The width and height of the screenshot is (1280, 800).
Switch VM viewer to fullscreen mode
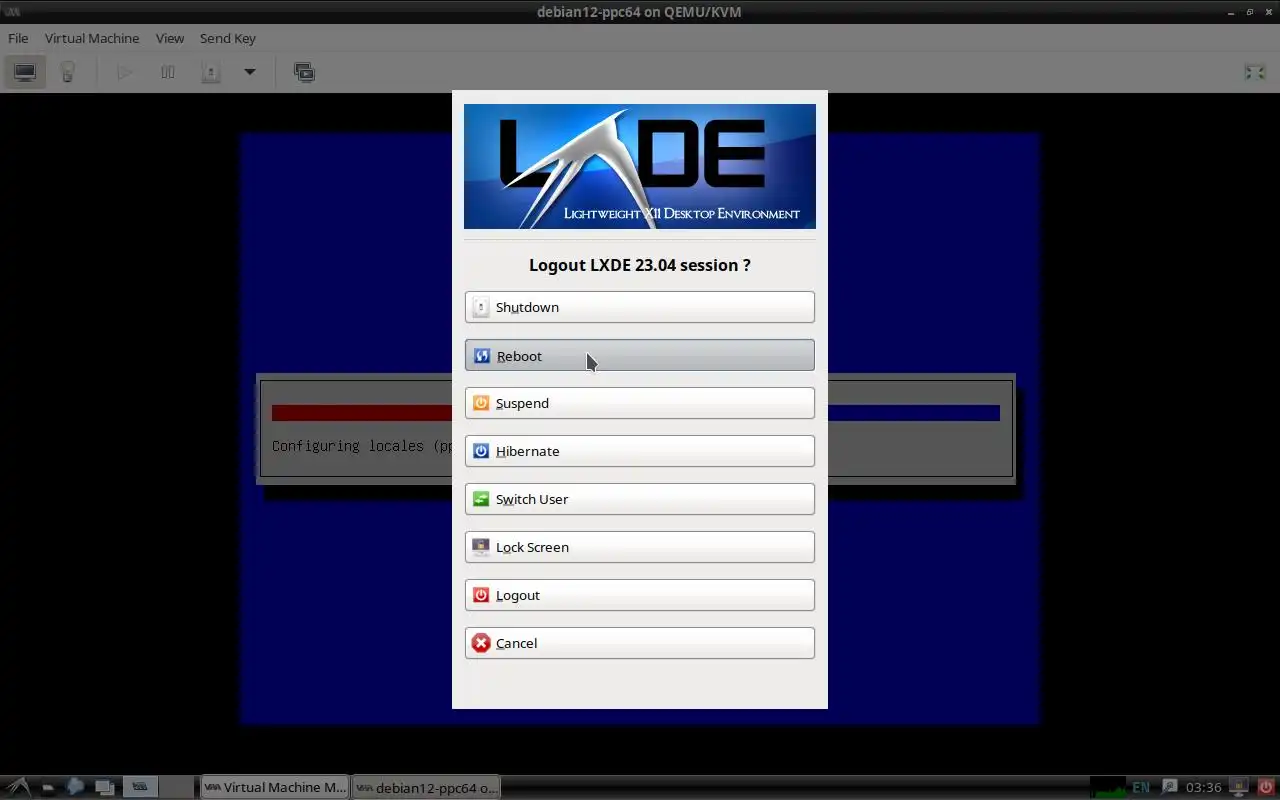coord(1254,72)
